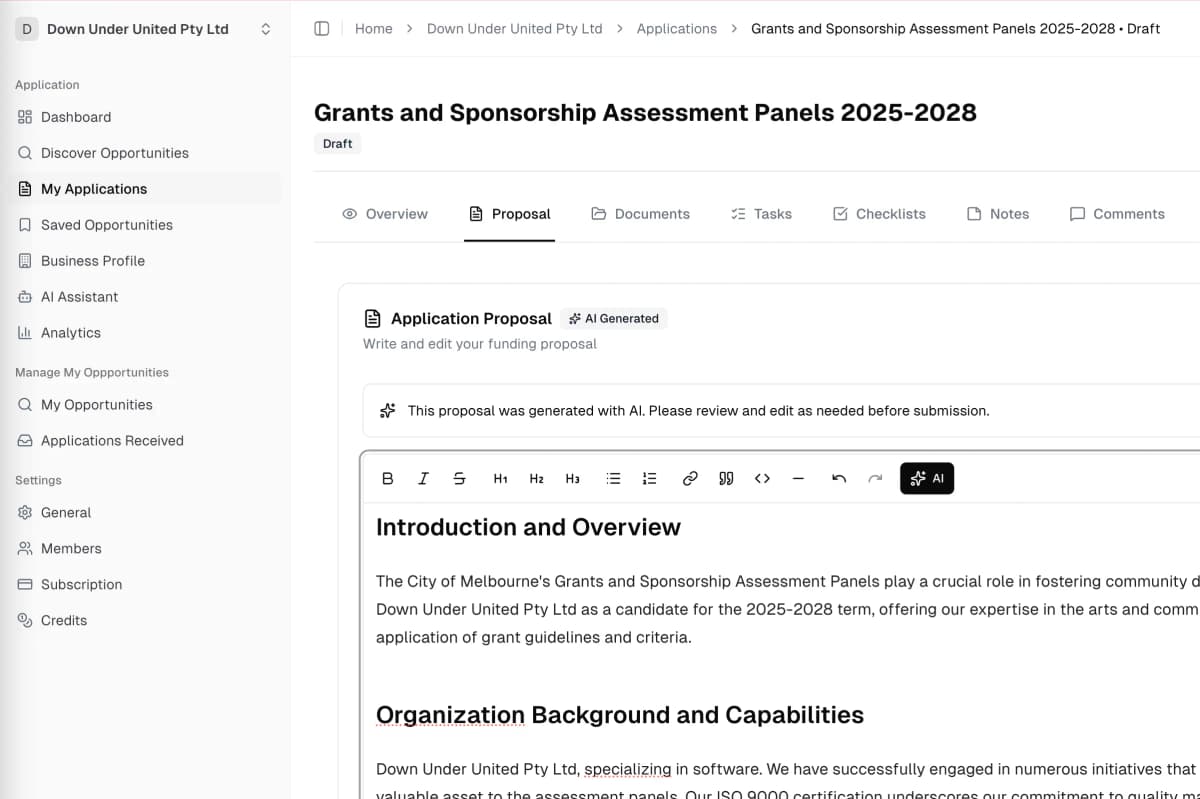Insert a horizontal rule divider
The height and width of the screenshot is (799, 1200).
pos(798,479)
